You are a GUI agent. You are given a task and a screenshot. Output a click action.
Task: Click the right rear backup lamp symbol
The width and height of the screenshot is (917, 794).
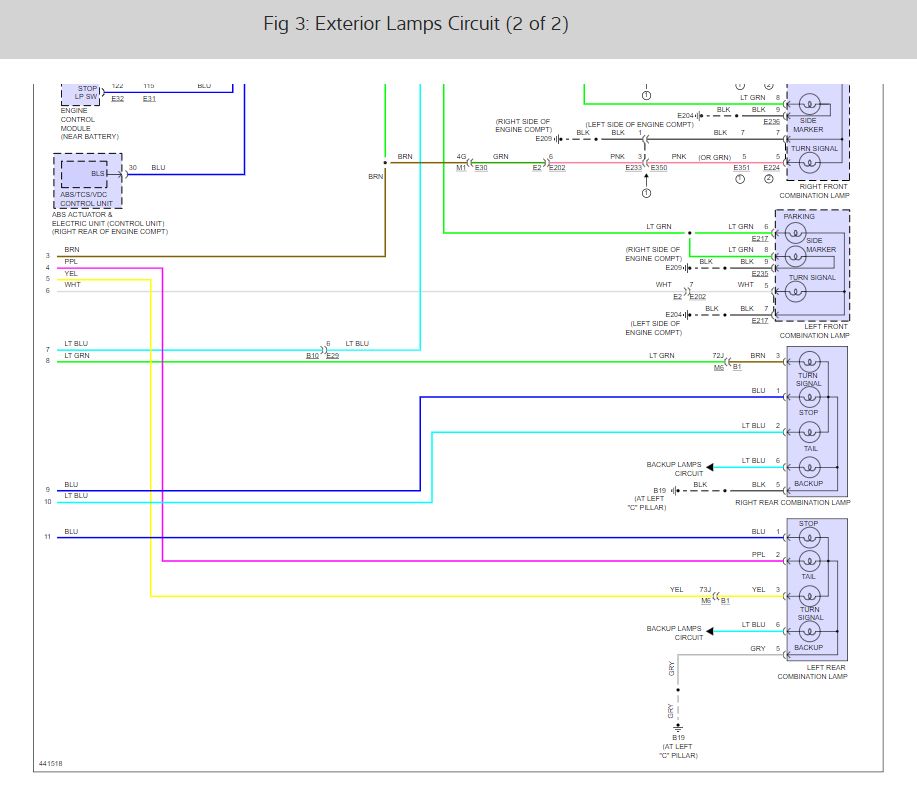pos(809,467)
